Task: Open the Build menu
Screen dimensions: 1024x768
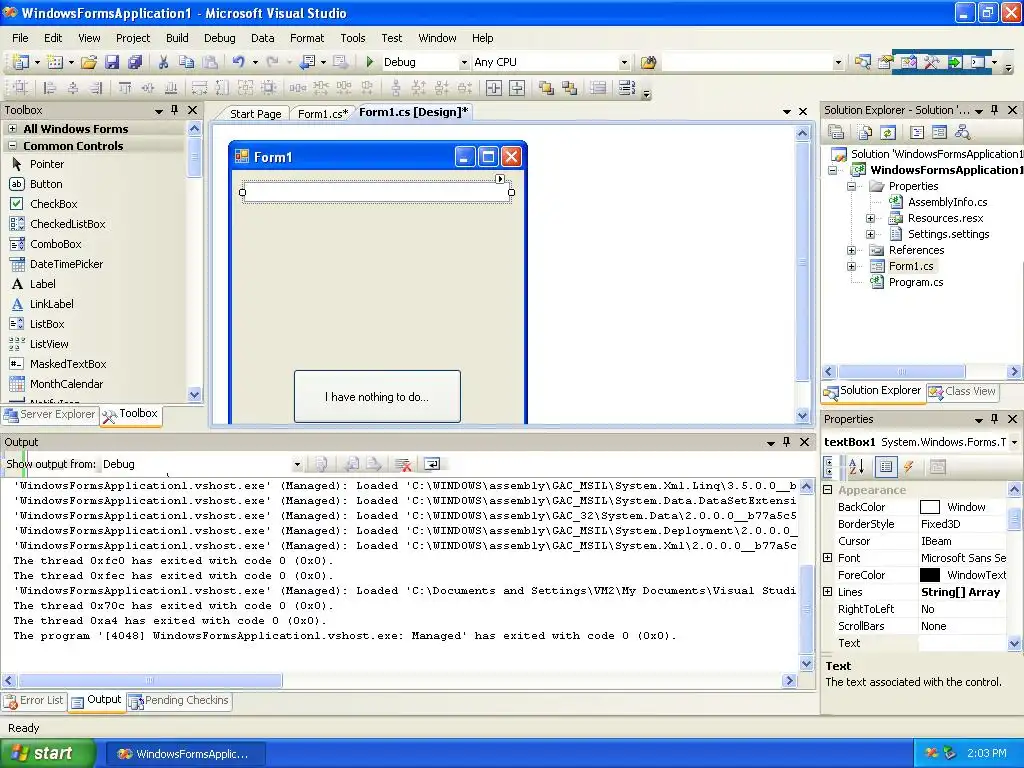Action: [177, 38]
